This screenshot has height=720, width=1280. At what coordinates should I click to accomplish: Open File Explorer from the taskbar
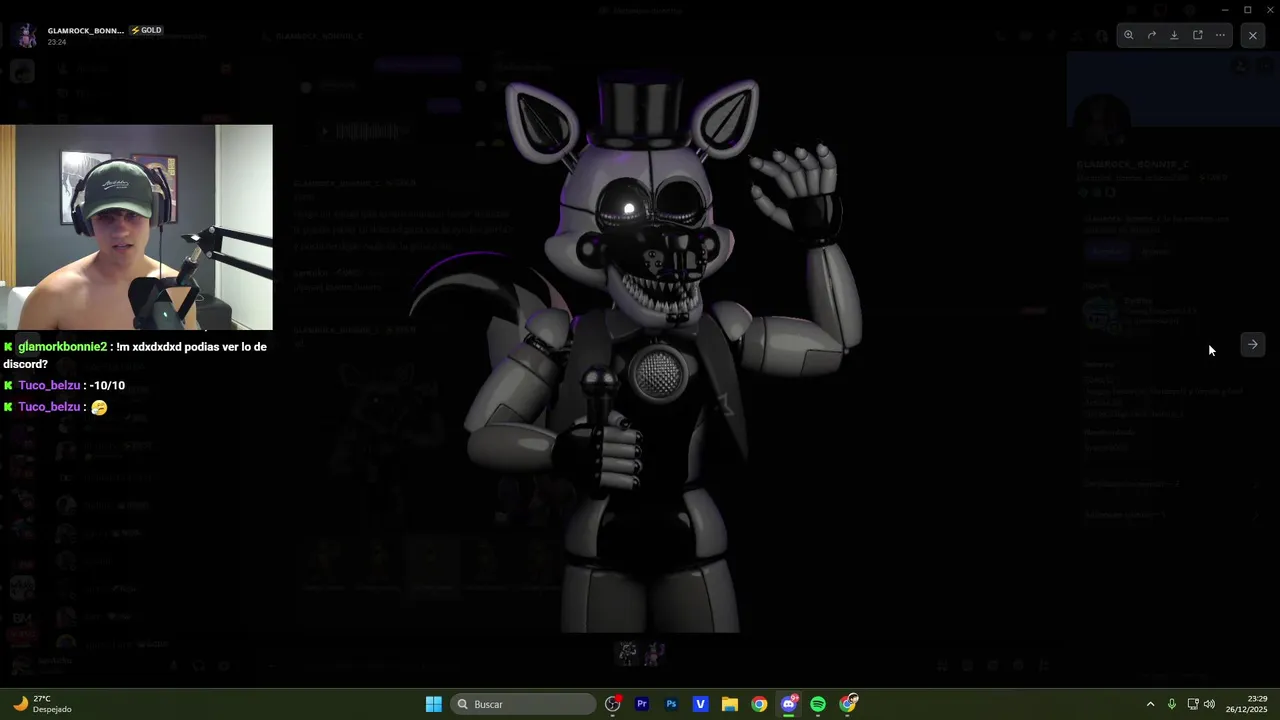(730, 704)
